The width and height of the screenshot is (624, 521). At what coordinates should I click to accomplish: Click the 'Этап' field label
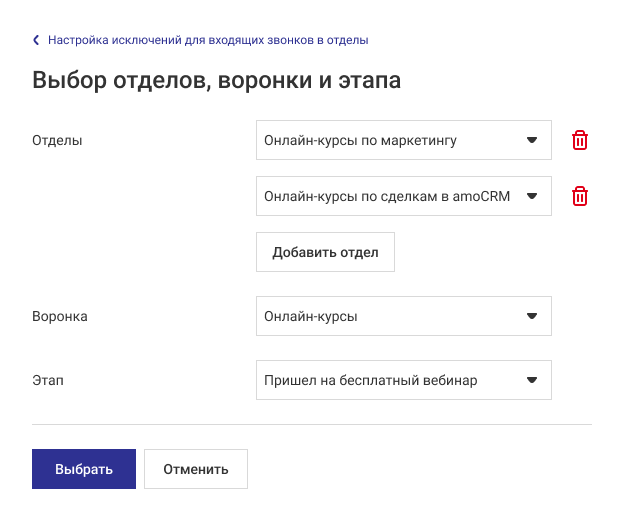pyautogui.click(x=48, y=380)
